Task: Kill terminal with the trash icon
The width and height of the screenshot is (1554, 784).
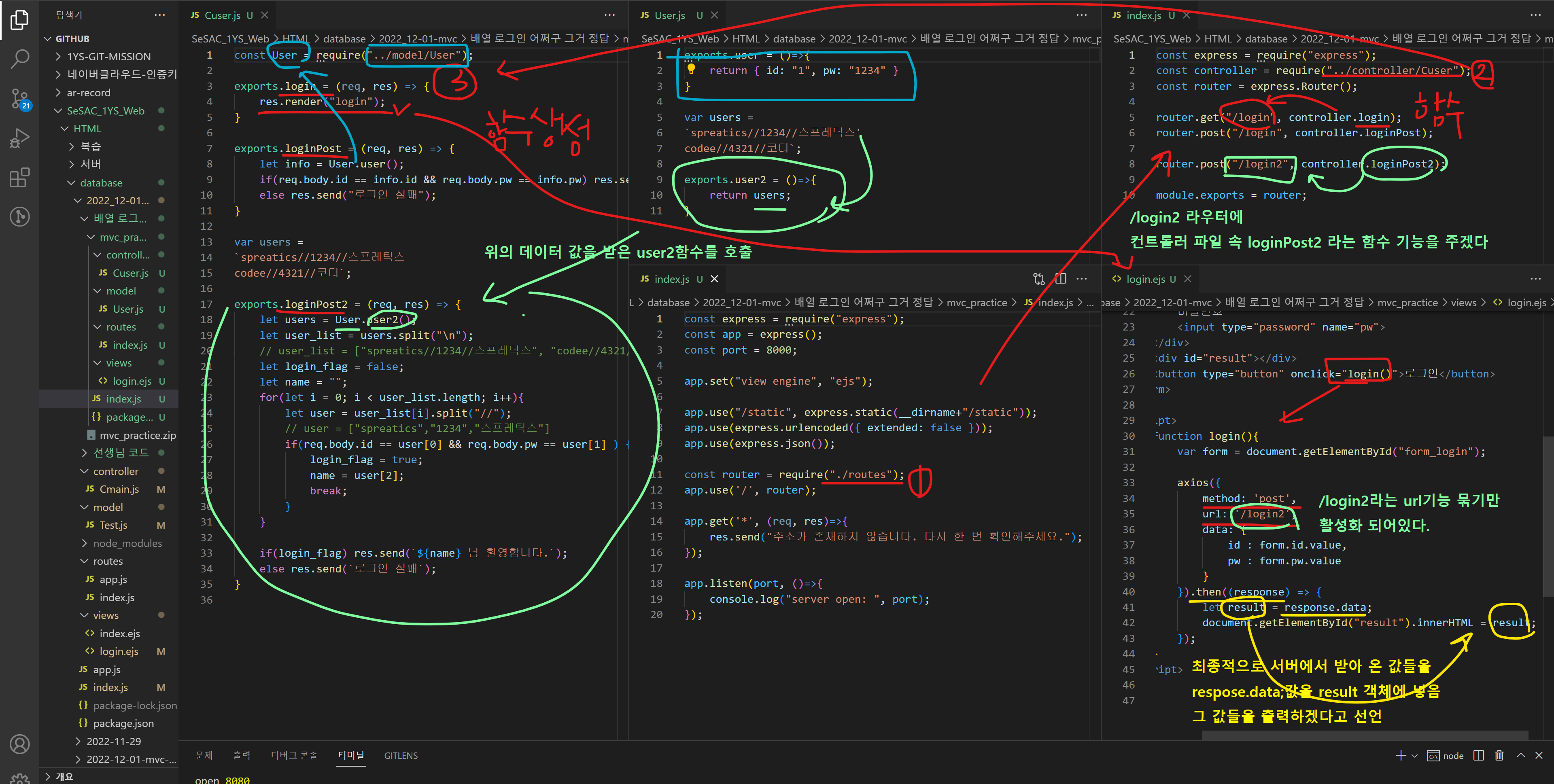Action: pos(1499,756)
